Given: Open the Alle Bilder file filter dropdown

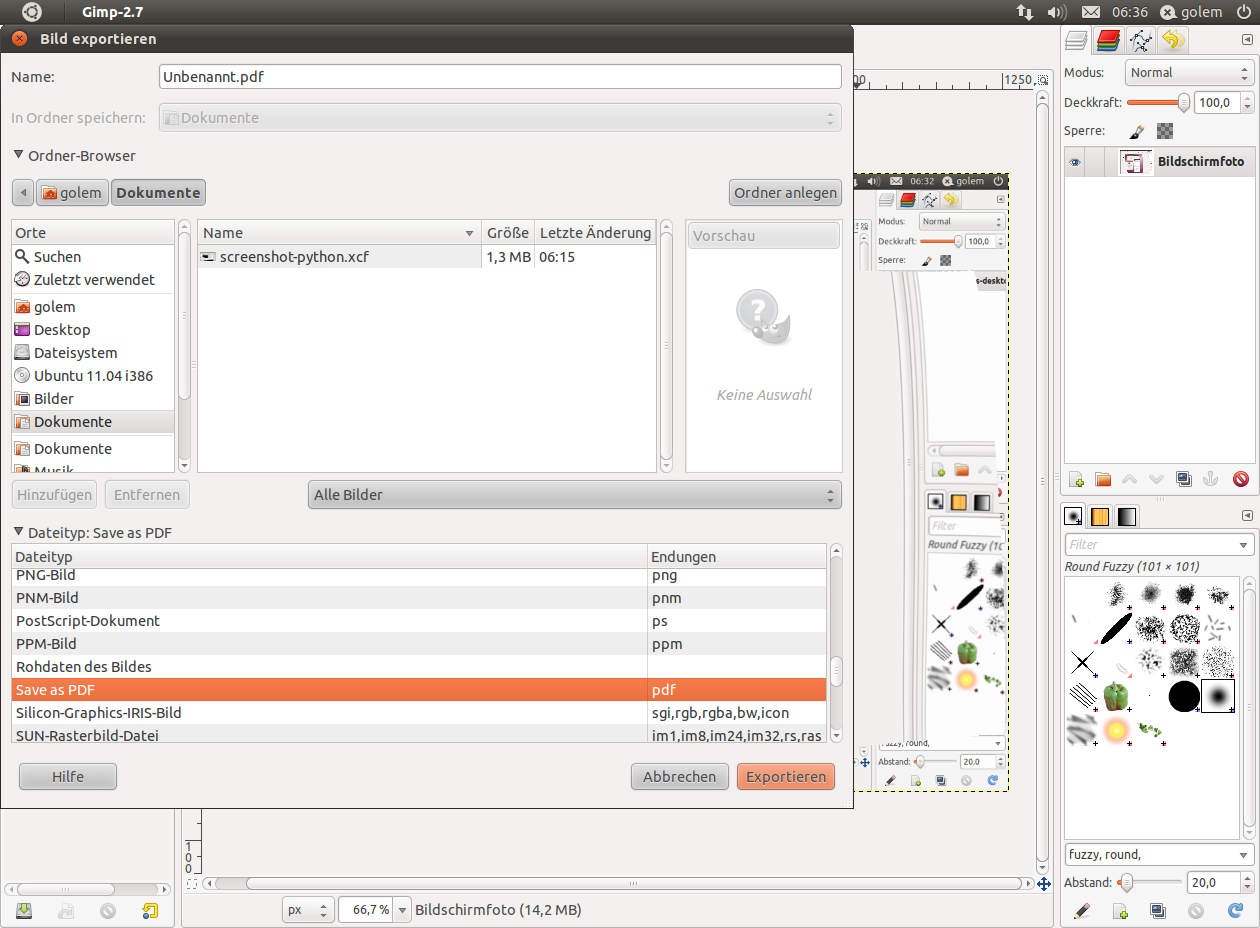Looking at the screenshot, I should click(574, 495).
